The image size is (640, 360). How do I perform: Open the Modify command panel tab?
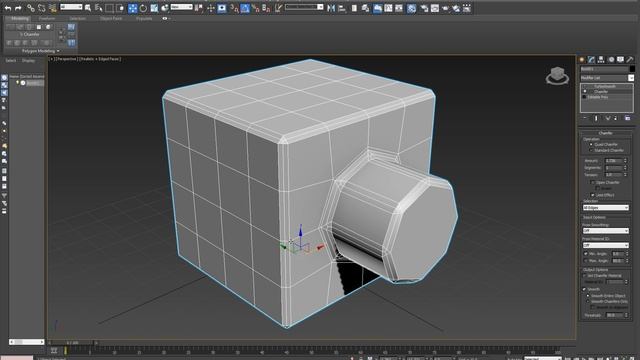pyautogui.click(x=591, y=60)
